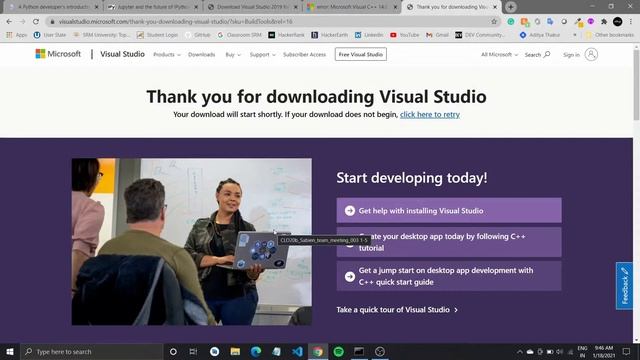This screenshot has width=640, height=360.
Task: Go forward in browser history
Action: pos(22,21)
